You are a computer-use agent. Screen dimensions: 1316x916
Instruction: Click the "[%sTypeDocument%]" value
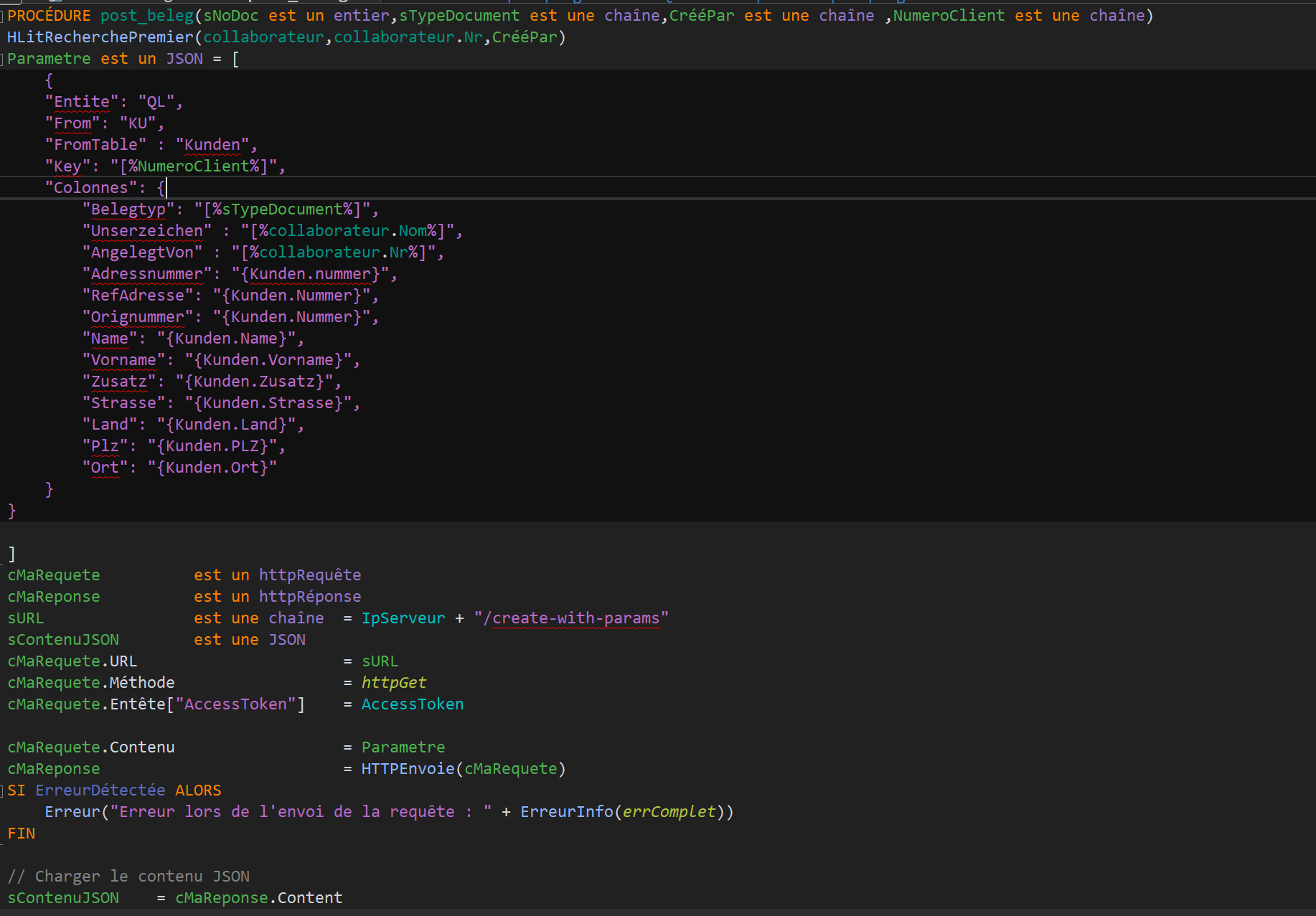[282, 209]
